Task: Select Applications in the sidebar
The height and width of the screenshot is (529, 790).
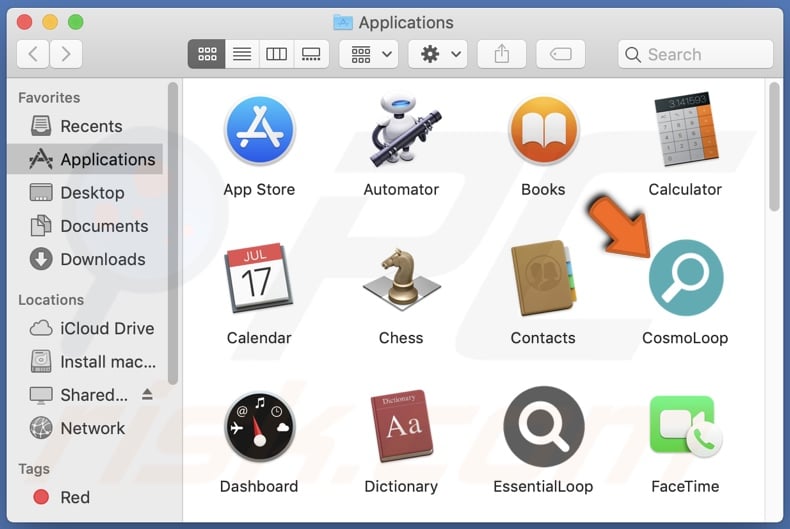Action: (85, 159)
